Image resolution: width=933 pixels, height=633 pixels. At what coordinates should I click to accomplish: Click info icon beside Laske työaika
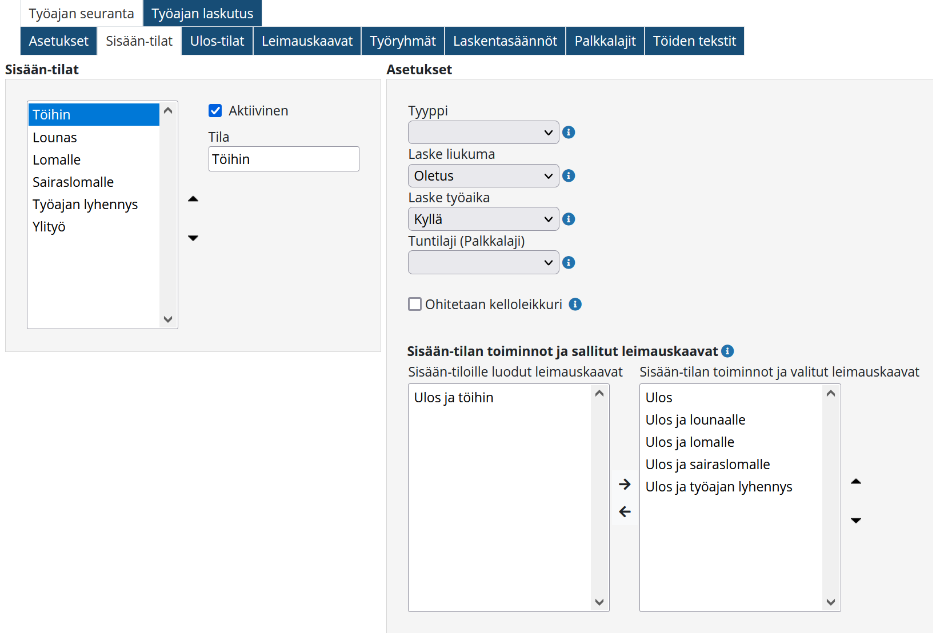569,219
